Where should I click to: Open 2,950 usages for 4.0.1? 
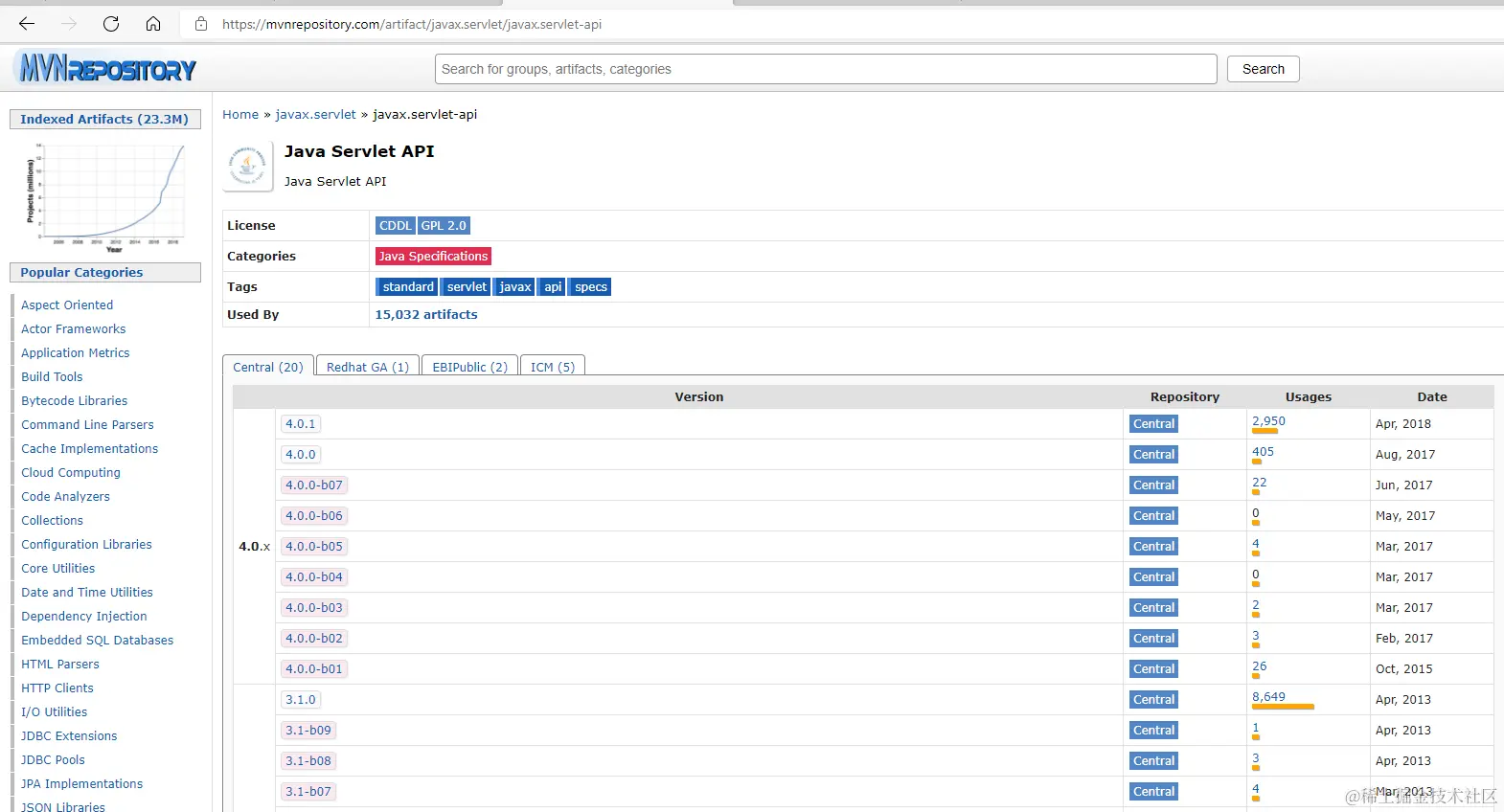[x=1268, y=421]
